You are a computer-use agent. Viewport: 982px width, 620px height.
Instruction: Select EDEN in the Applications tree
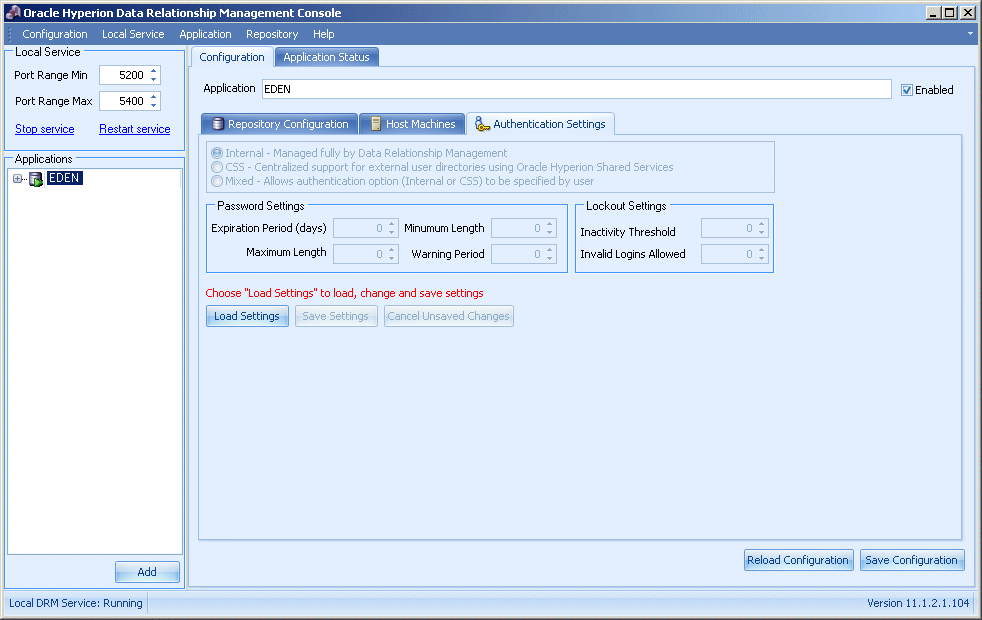coord(65,178)
